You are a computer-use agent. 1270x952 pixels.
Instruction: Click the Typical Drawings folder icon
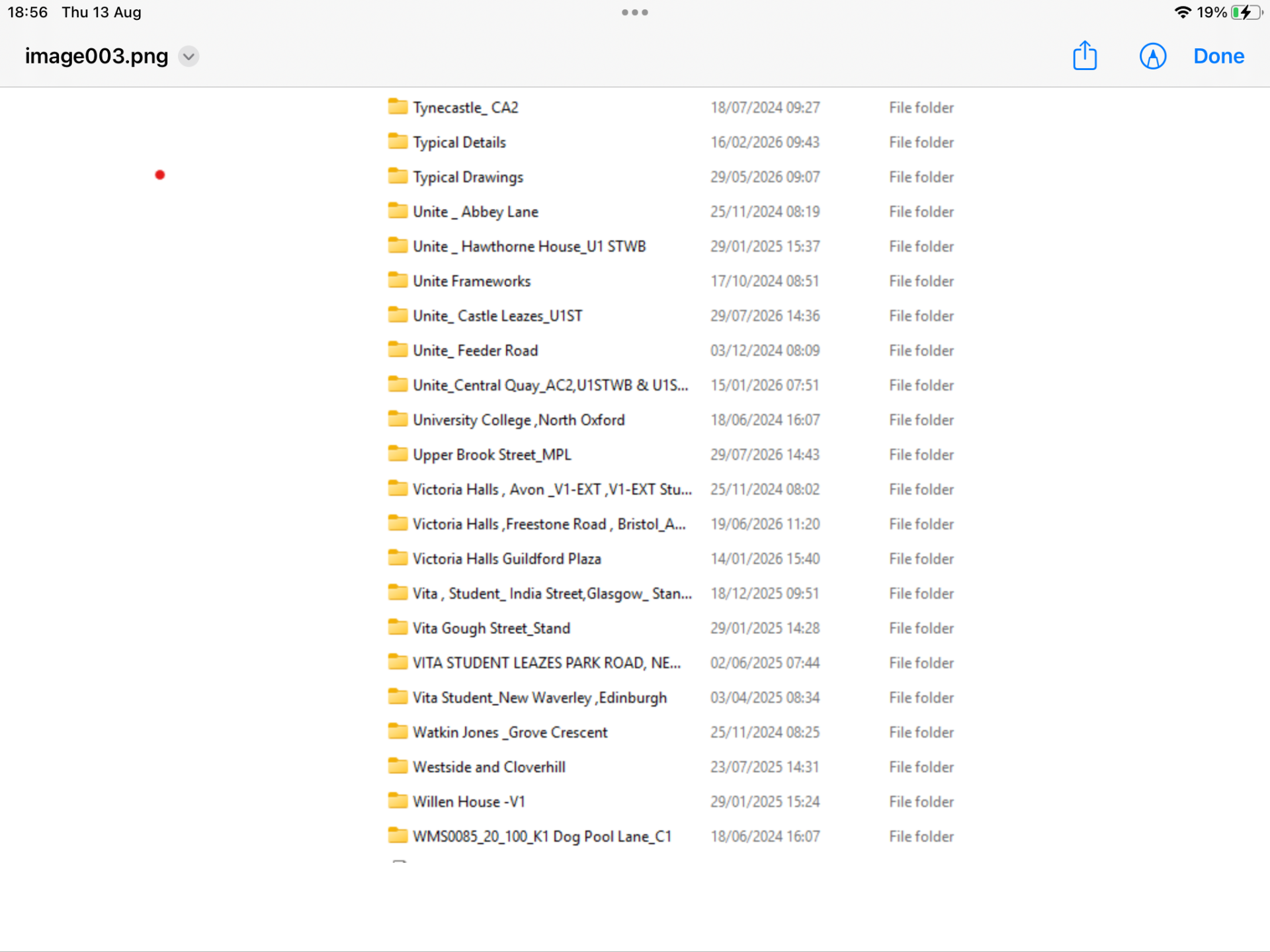point(398,175)
